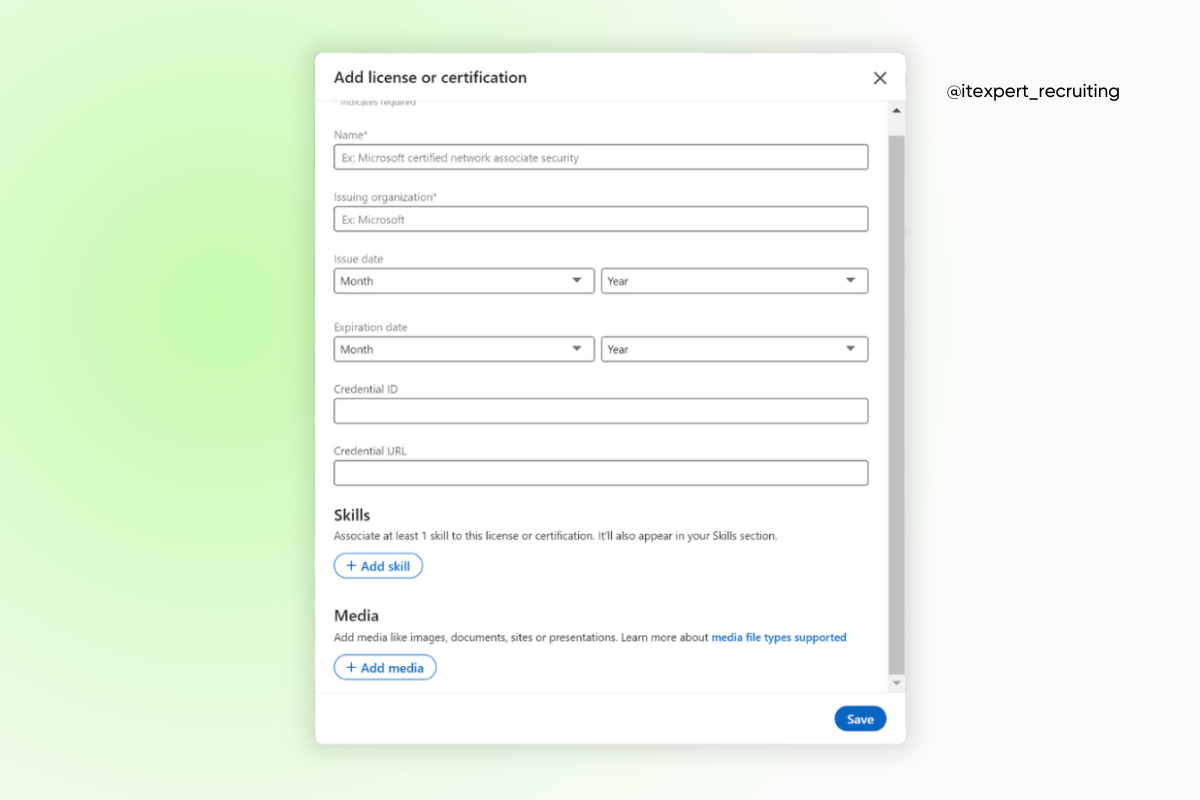Add media to this certification
The height and width of the screenshot is (800, 1200).
click(x=385, y=667)
